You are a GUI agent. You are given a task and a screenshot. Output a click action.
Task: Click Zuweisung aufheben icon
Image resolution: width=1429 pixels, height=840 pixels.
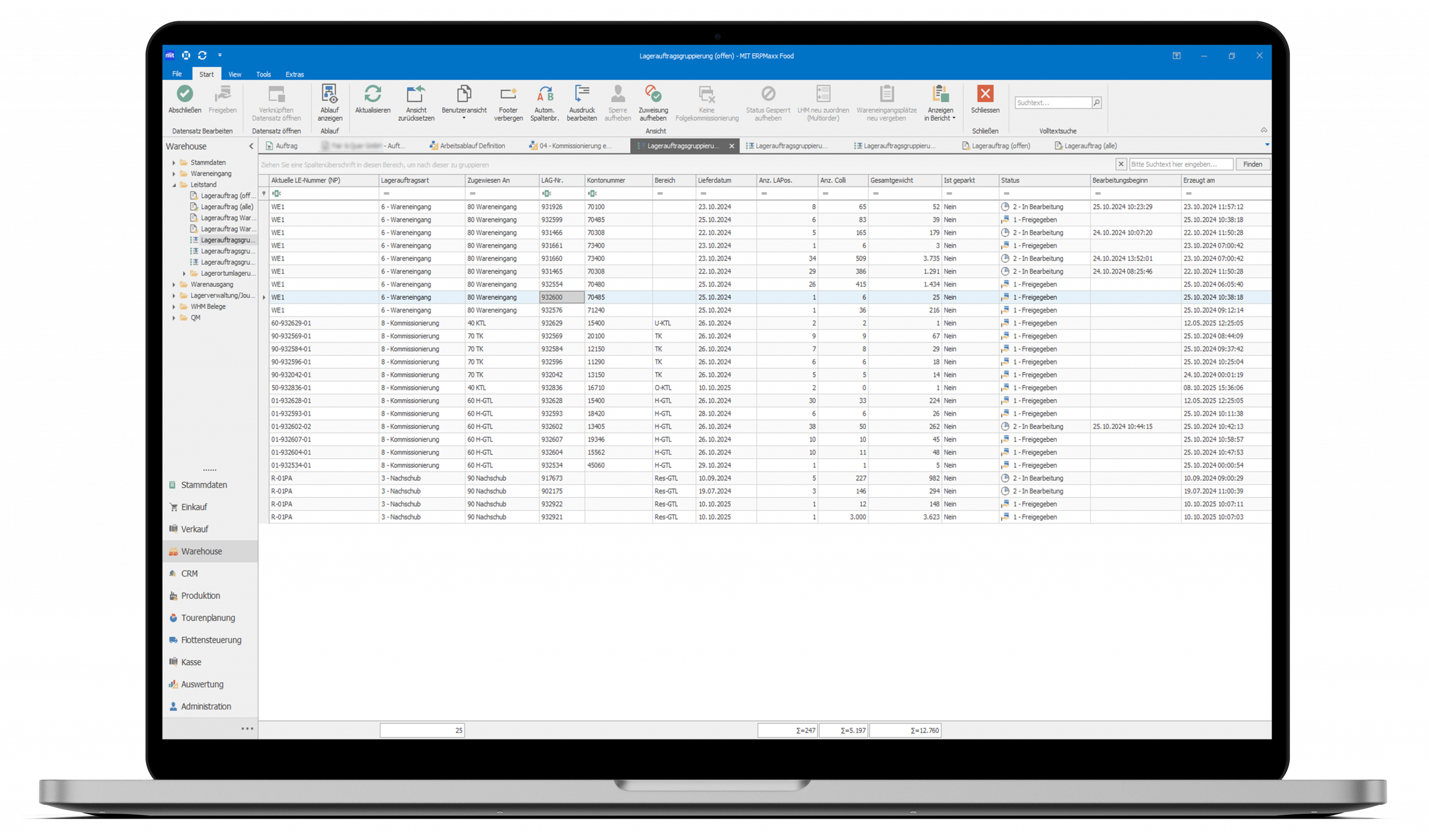653,94
